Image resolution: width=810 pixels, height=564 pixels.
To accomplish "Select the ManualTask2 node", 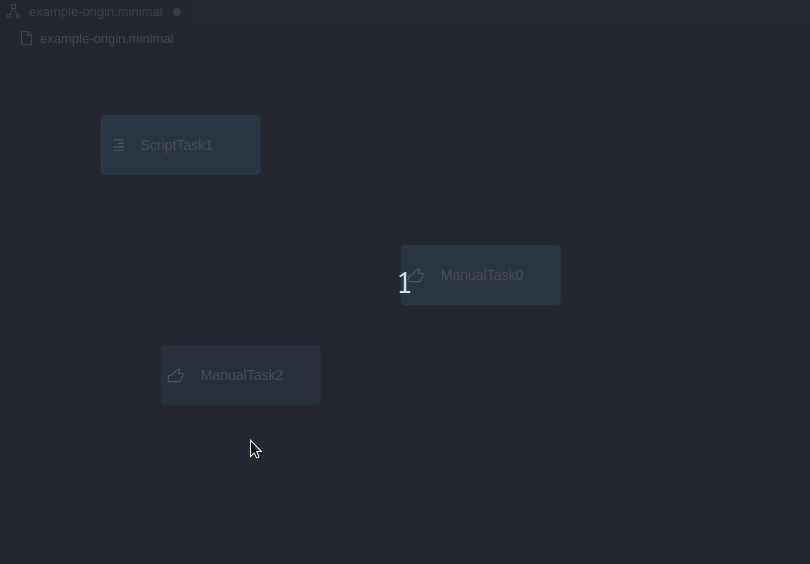I will (241, 375).
